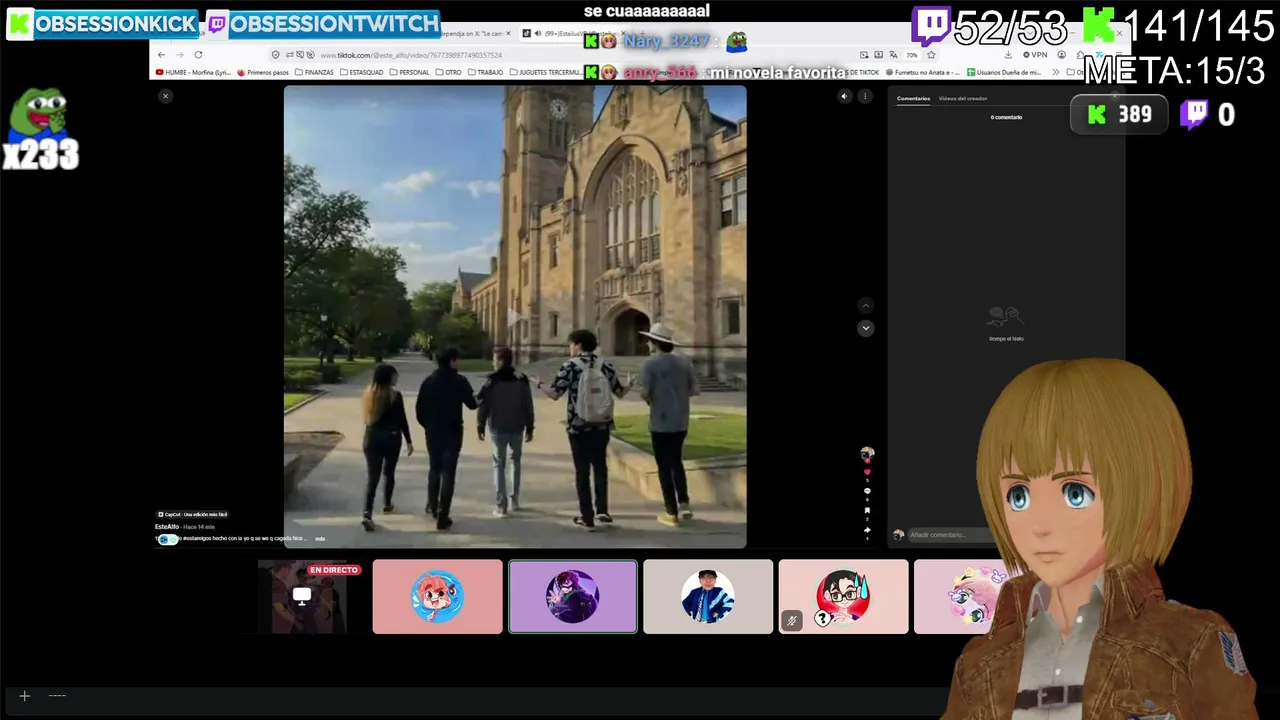1280x720 pixels.
Task: Open the browser profile account icon
Action: tap(1061, 55)
